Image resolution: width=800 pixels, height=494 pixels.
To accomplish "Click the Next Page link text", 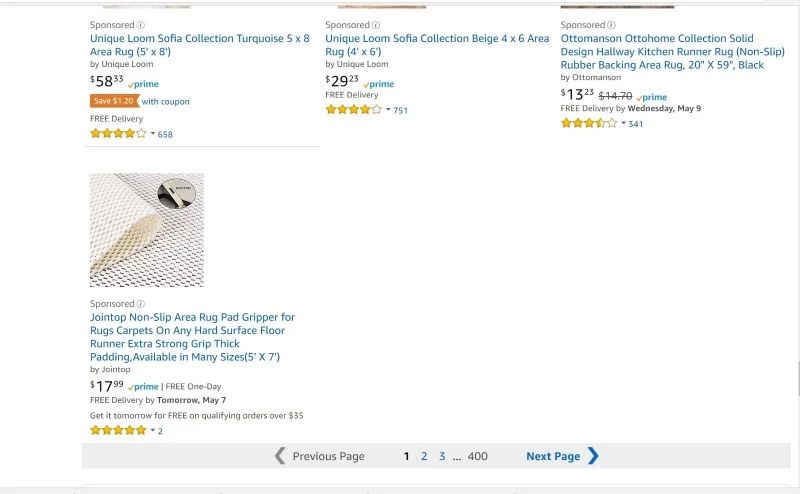I will coord(553,456).
